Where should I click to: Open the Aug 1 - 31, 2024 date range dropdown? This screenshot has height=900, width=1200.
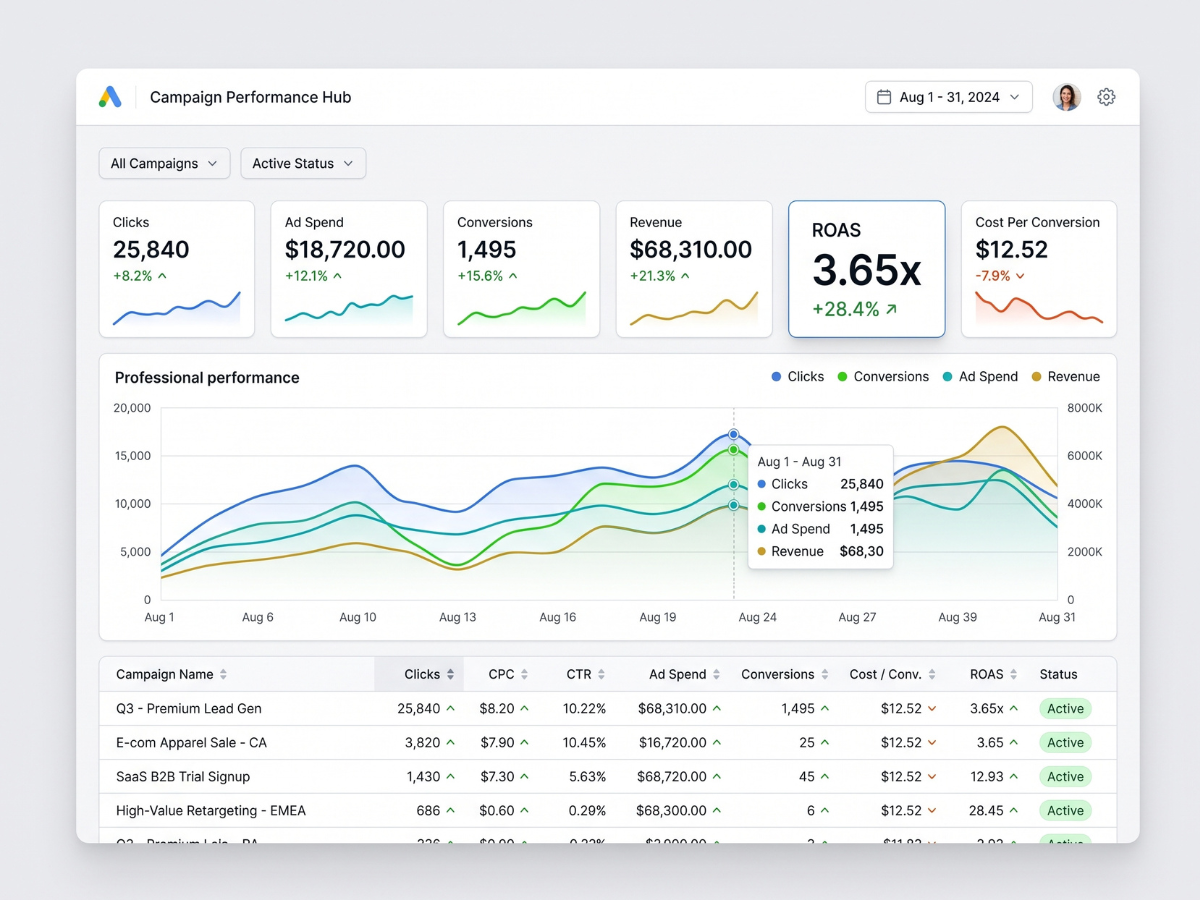click(x=949, y=97)
